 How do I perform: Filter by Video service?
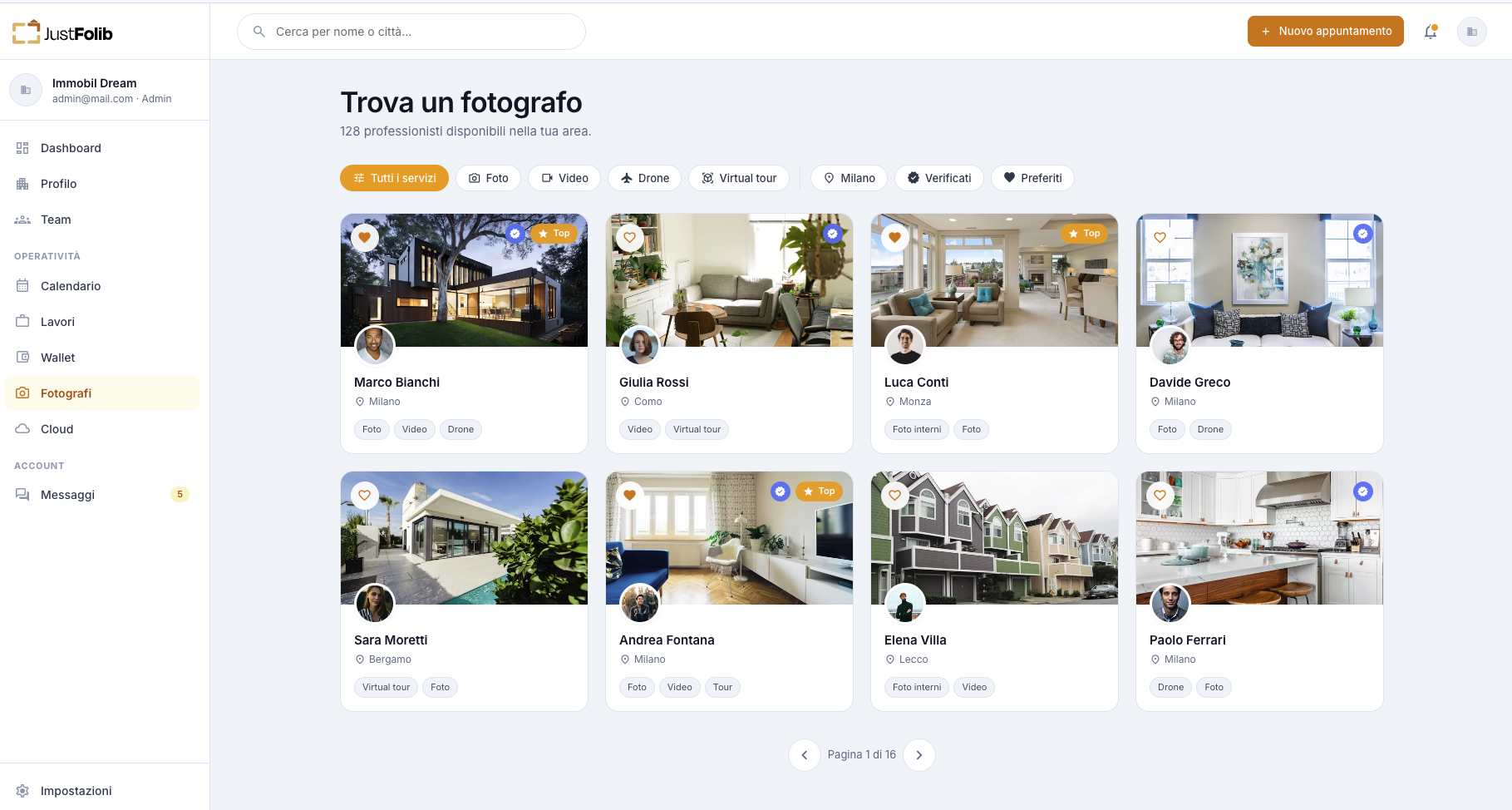coord(564,178)
